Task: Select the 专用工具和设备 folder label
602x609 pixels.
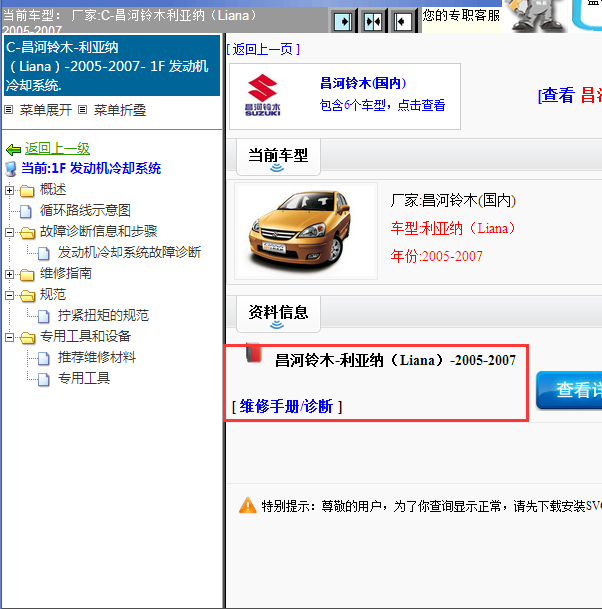Action: pyautogui.click(x=85, y=336)
